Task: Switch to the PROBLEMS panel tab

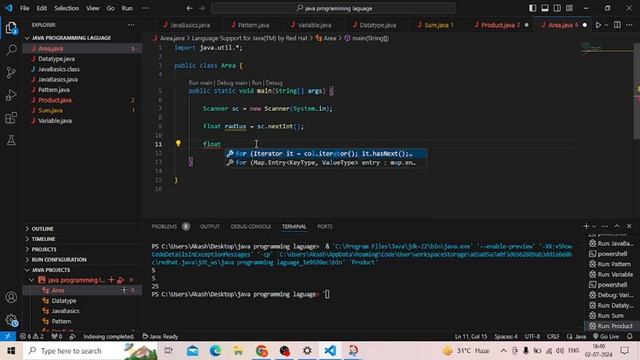Action: [x=164, y=227]
